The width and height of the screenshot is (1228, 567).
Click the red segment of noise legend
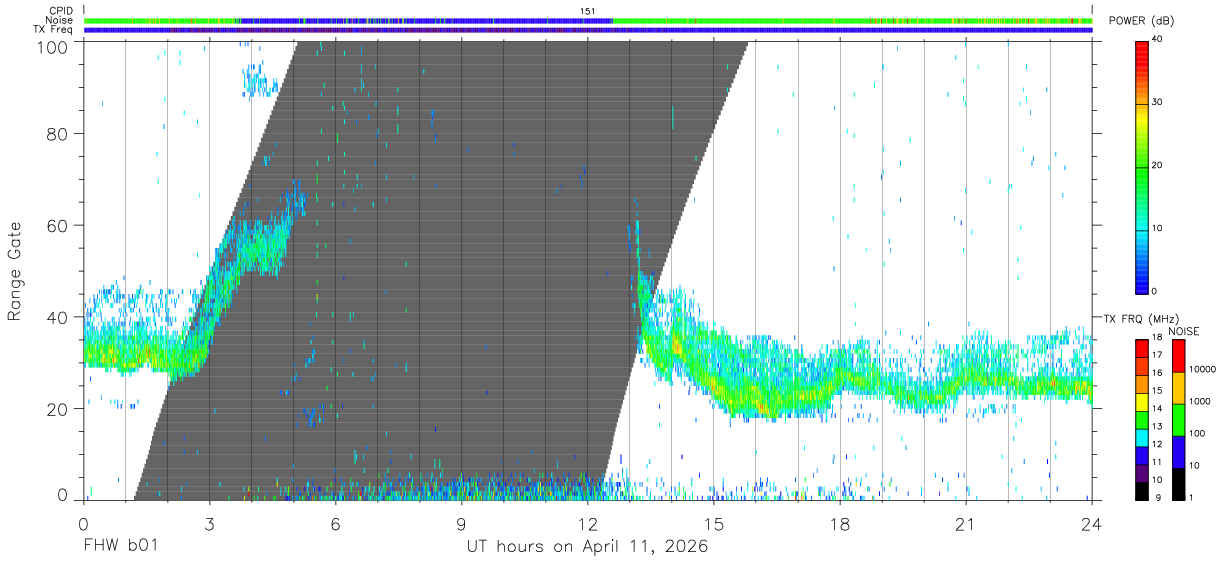point(1178,356)
